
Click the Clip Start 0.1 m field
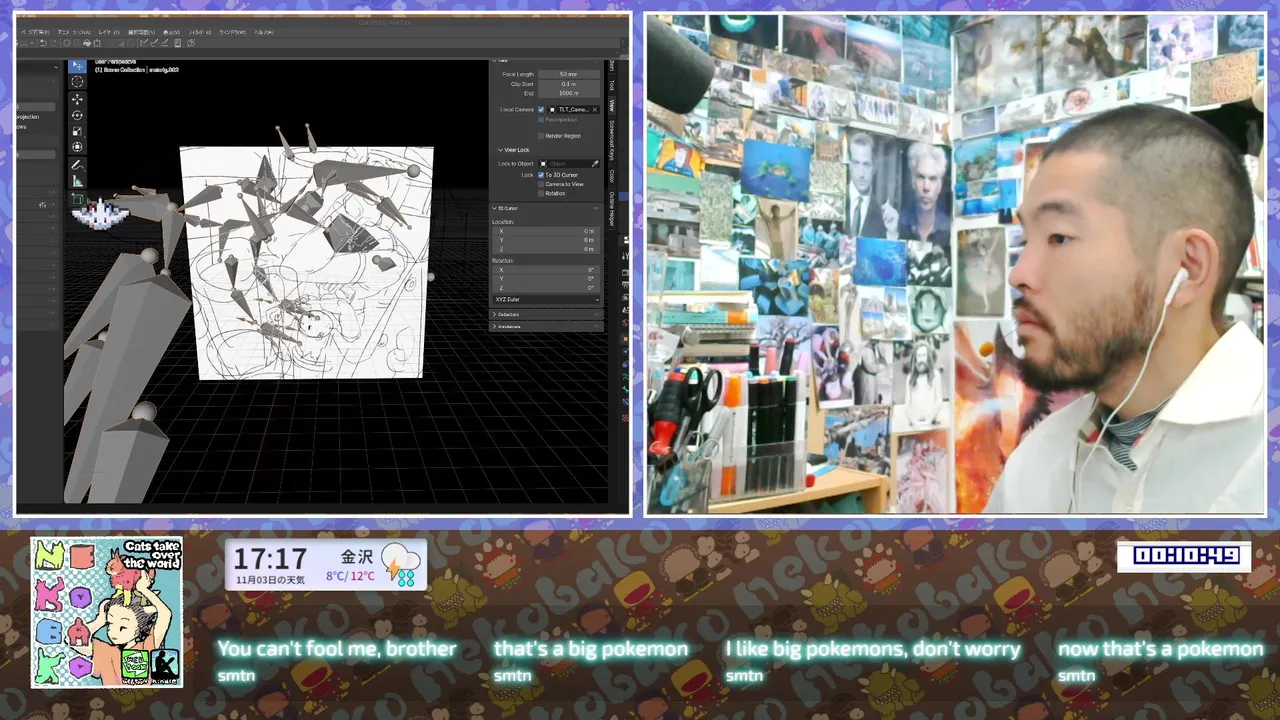(x=569, y=84)
